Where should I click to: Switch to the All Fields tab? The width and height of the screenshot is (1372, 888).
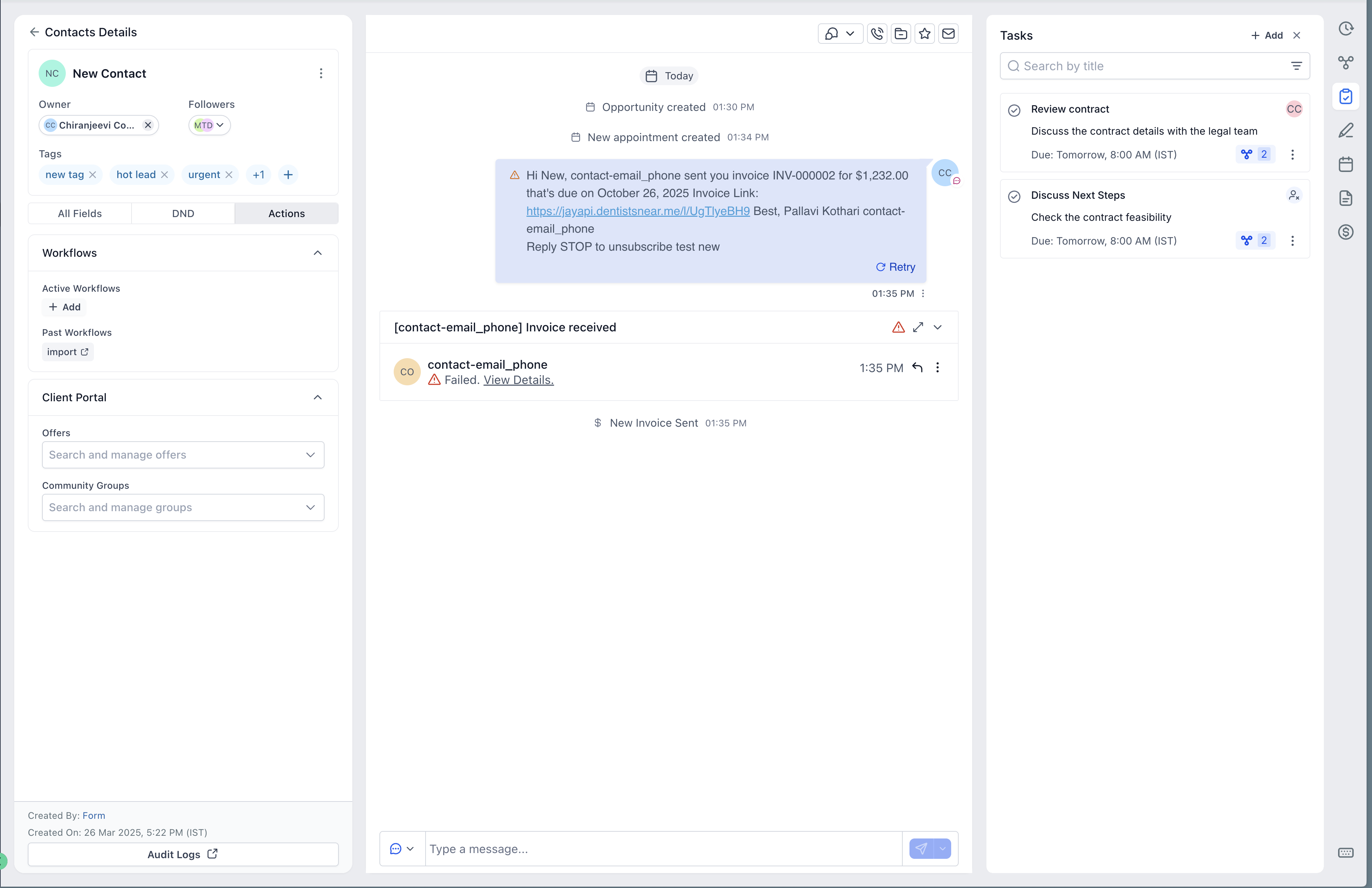point(80,213)
